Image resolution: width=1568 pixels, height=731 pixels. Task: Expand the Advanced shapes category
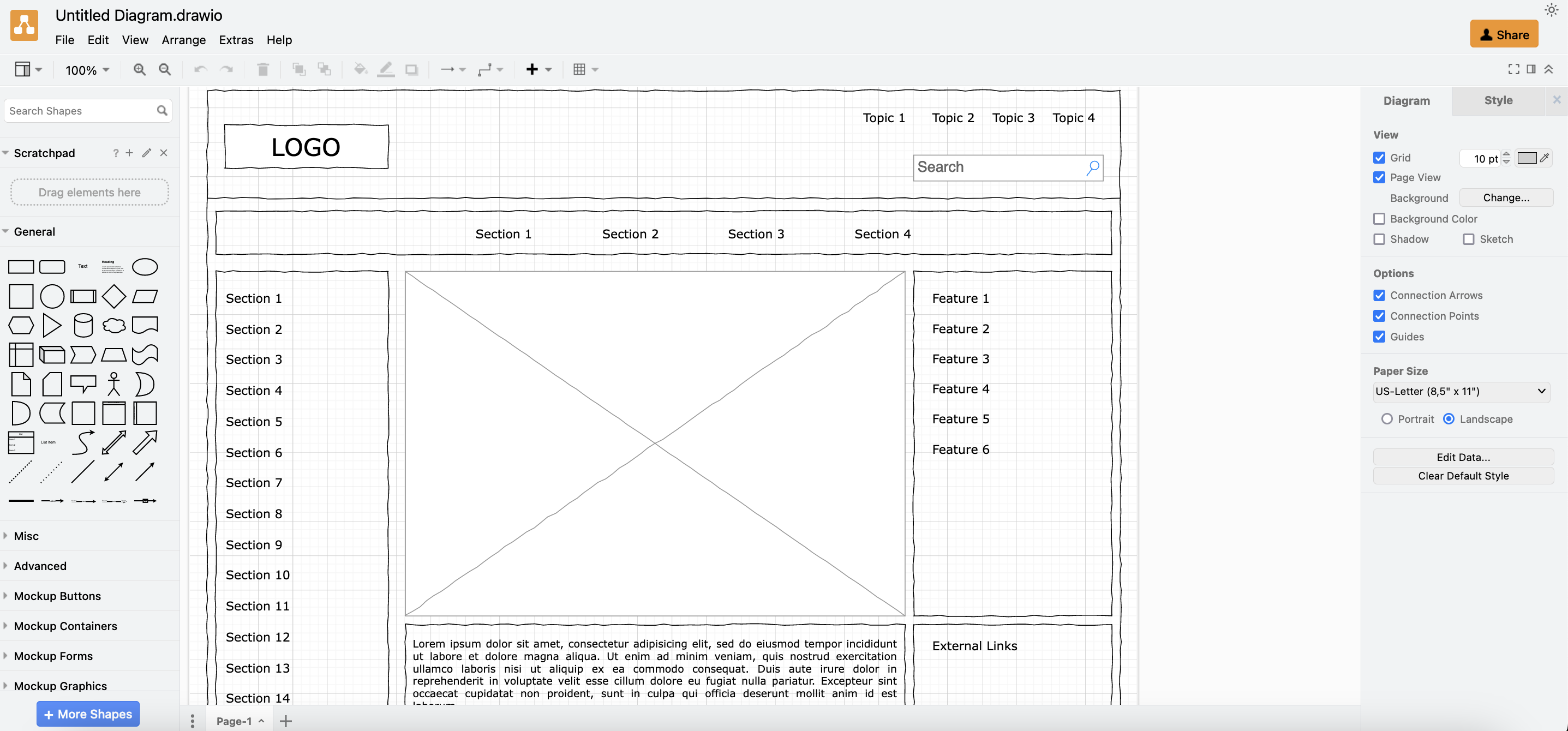[x=40, y=565]
